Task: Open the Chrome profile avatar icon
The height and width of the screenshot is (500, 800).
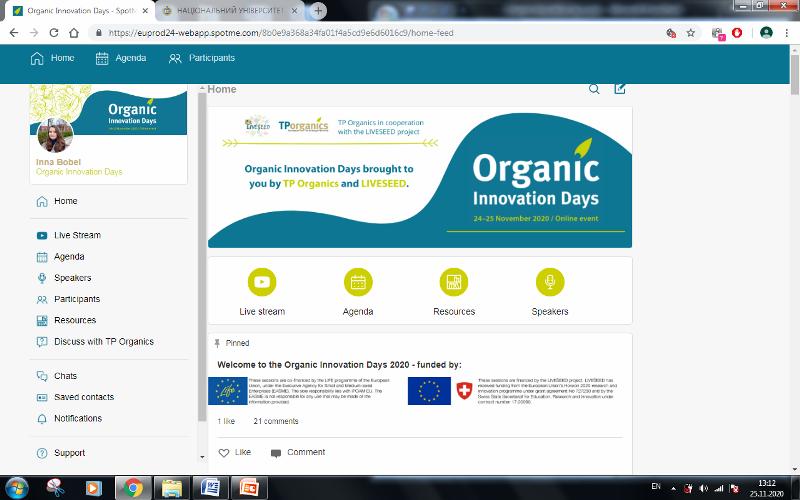Action: pyautogui.click(x=766, y=33)
